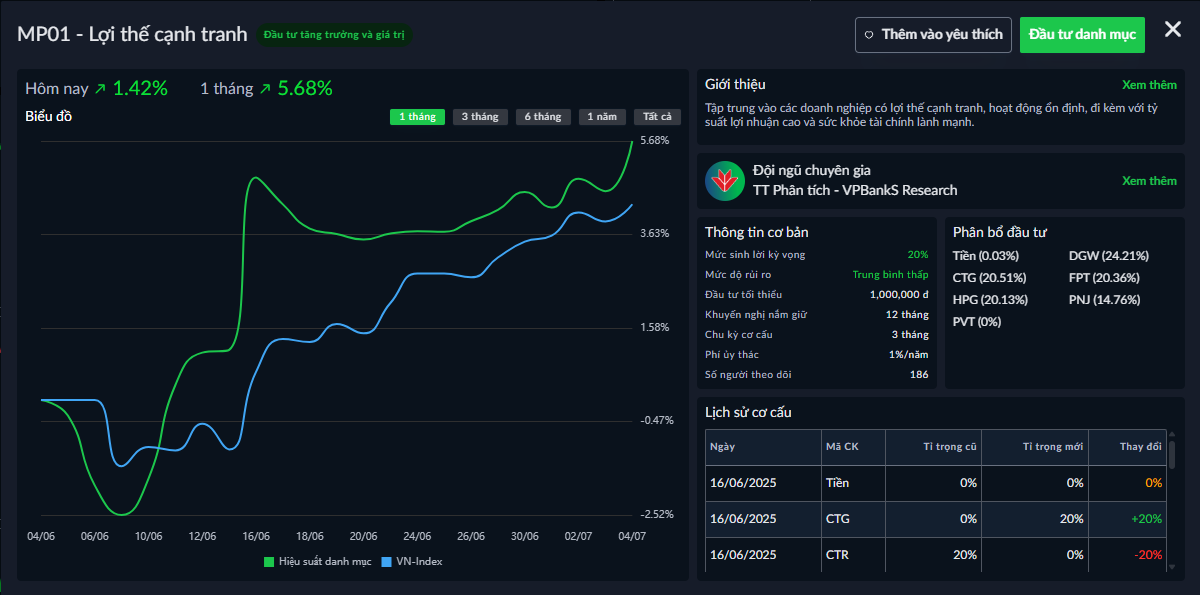Expand Đội ngũ chuyên gia Xem thêm

1149,181
